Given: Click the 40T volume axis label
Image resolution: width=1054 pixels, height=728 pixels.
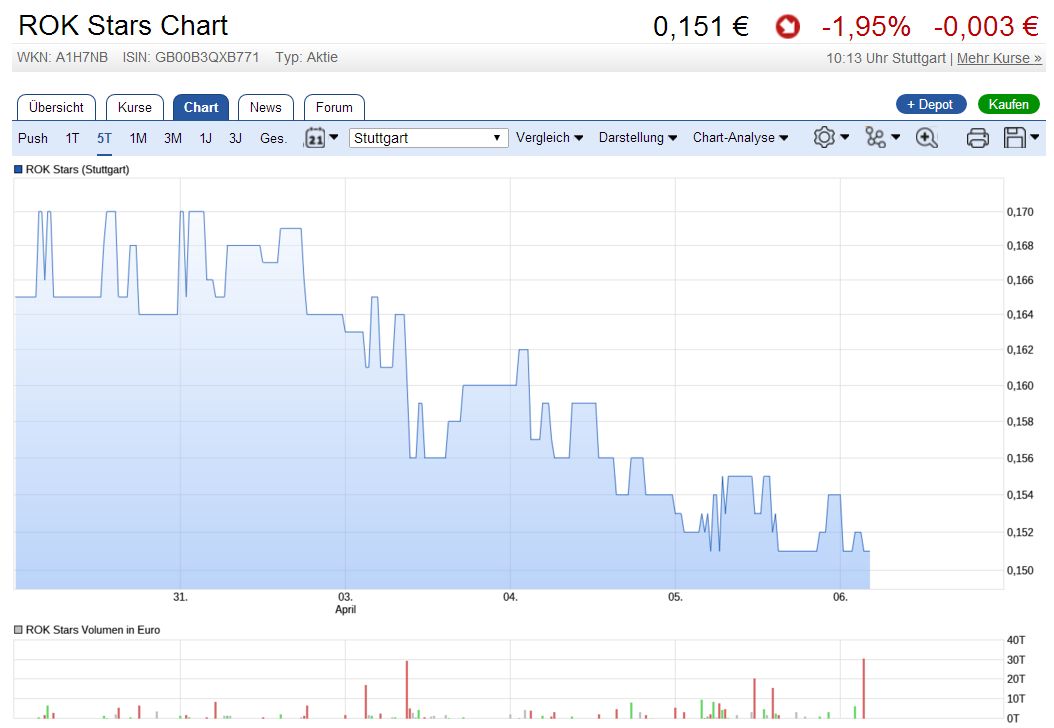Looking at the screenshot, I should (x=1016, y=640).
